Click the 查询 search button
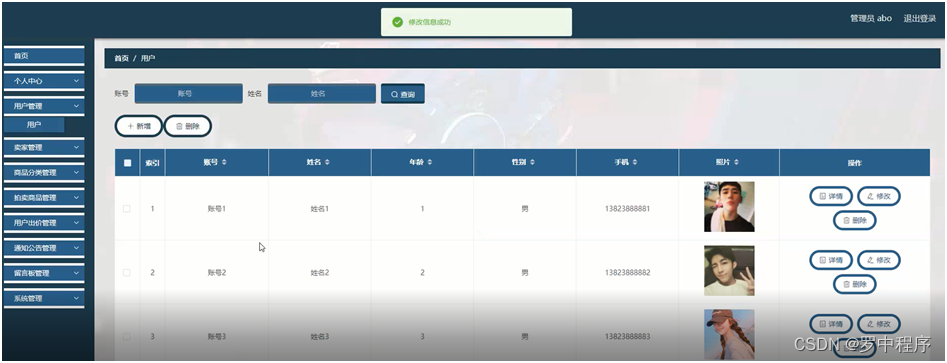The height and width of the screenshot is (363, 947). pyautogui.click(x=402, y=94)
